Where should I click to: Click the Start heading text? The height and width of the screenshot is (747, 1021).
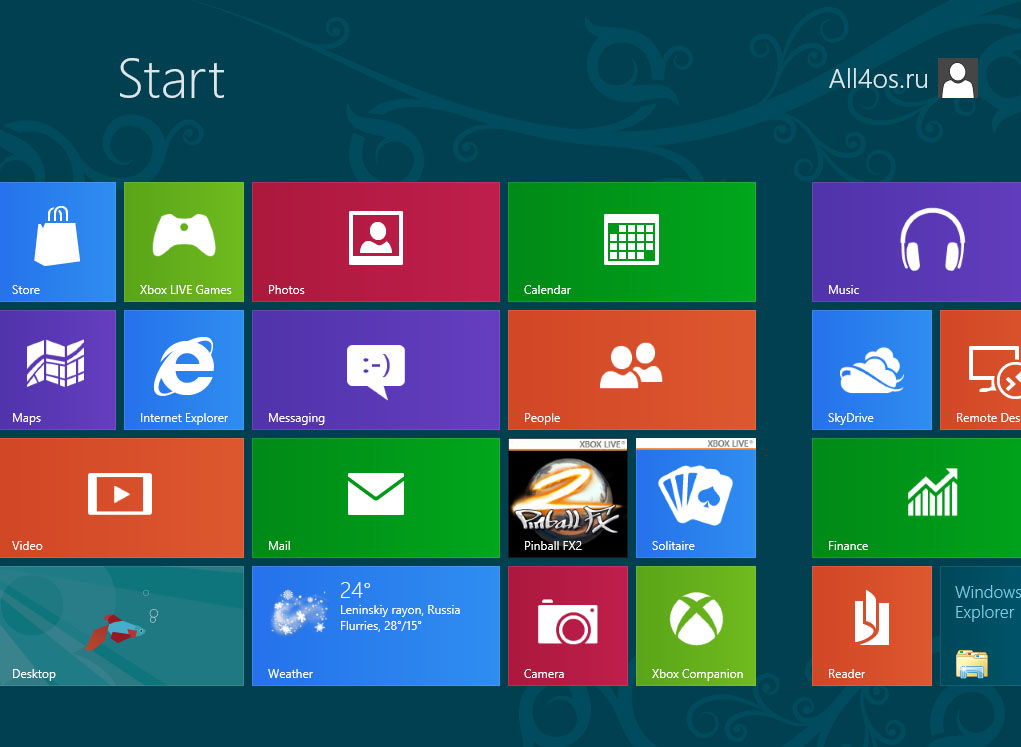[172, 79]
